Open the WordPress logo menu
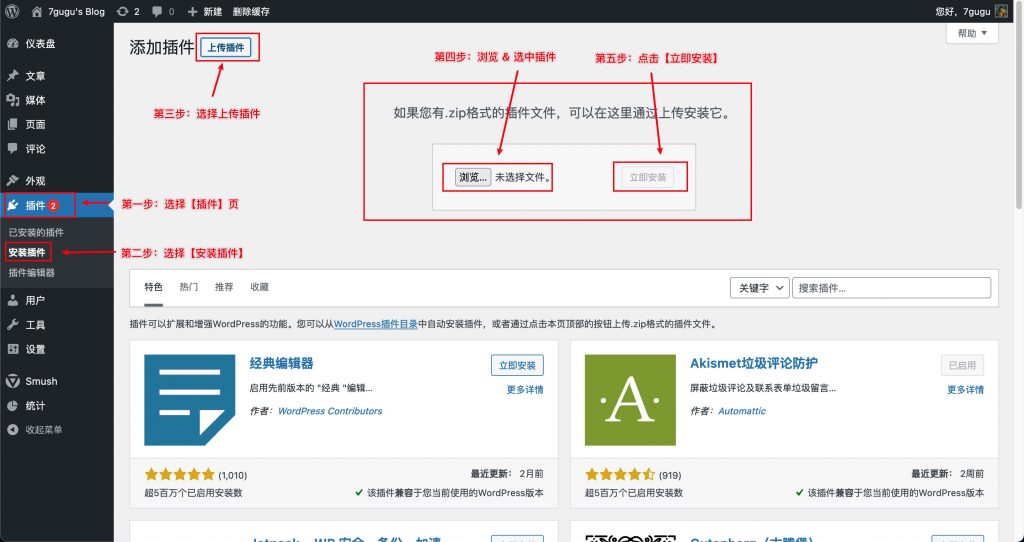Viewport: 1024px width, 542px height. (12, 11)
